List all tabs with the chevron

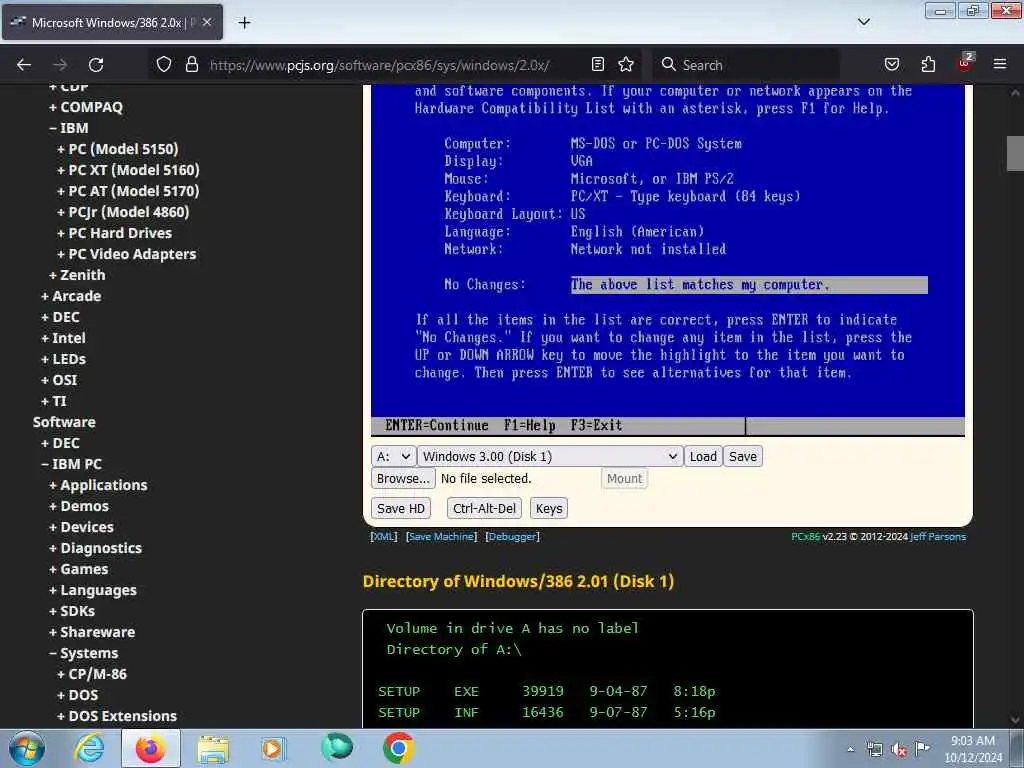point(863,22)
